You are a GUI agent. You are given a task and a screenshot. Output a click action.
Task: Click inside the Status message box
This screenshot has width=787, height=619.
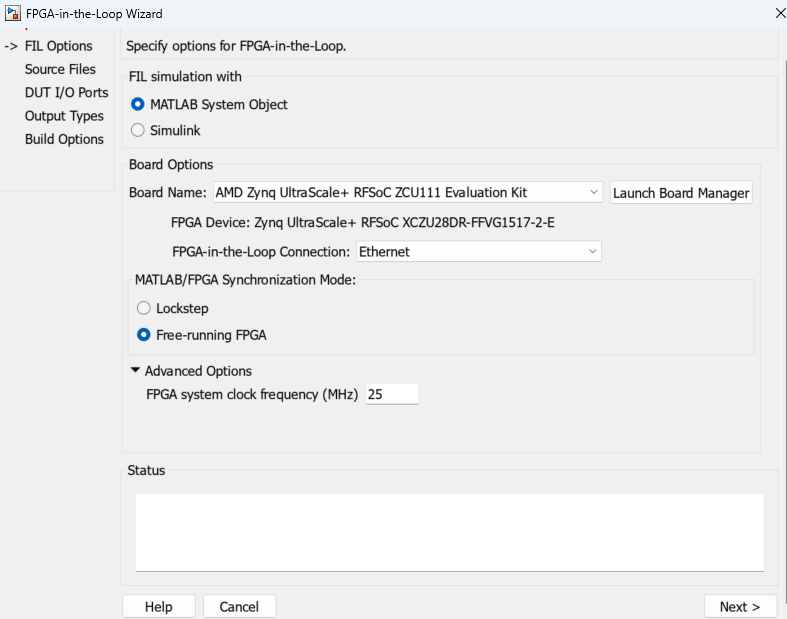click(449, 531)
